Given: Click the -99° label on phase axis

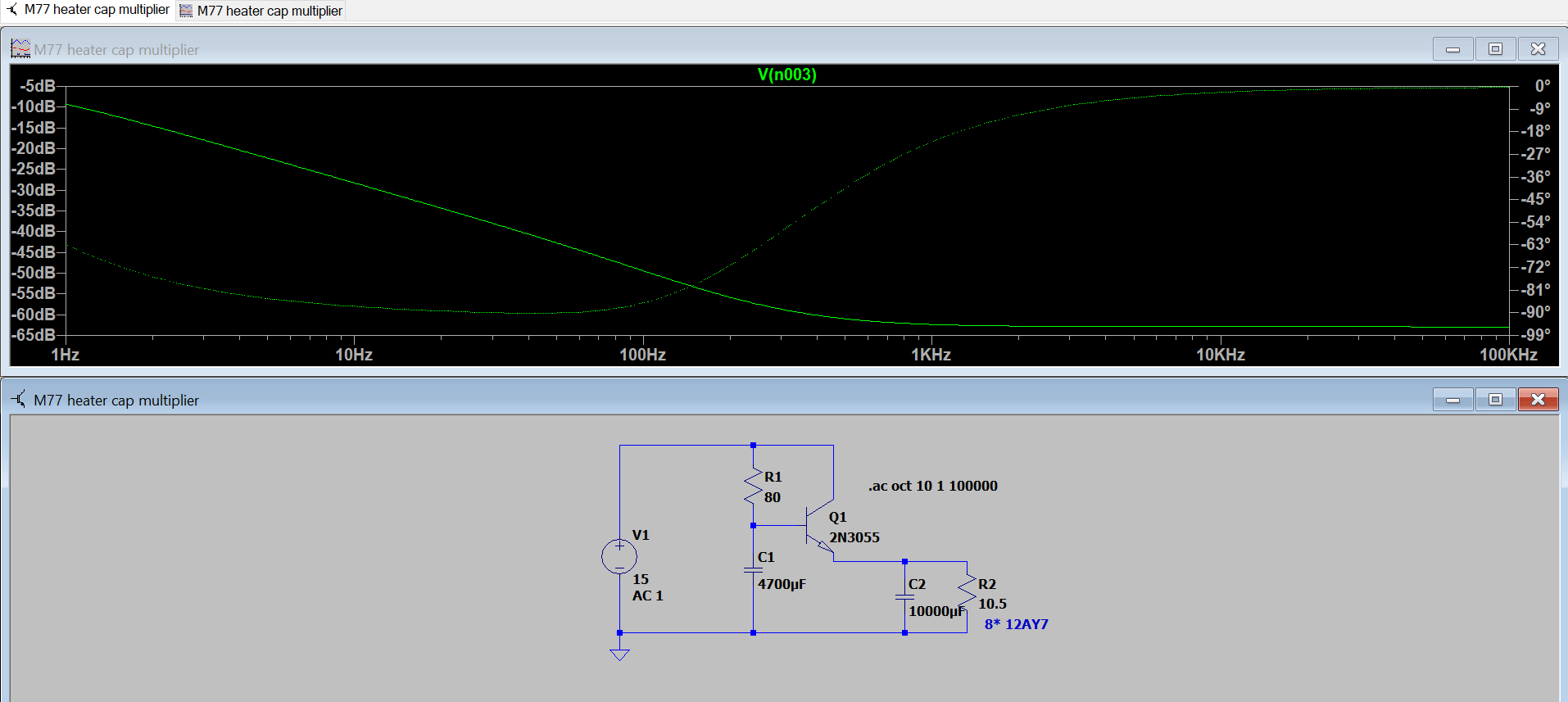Looking at the screenshot, I should pyautogui.click(x=1536, y=335).
